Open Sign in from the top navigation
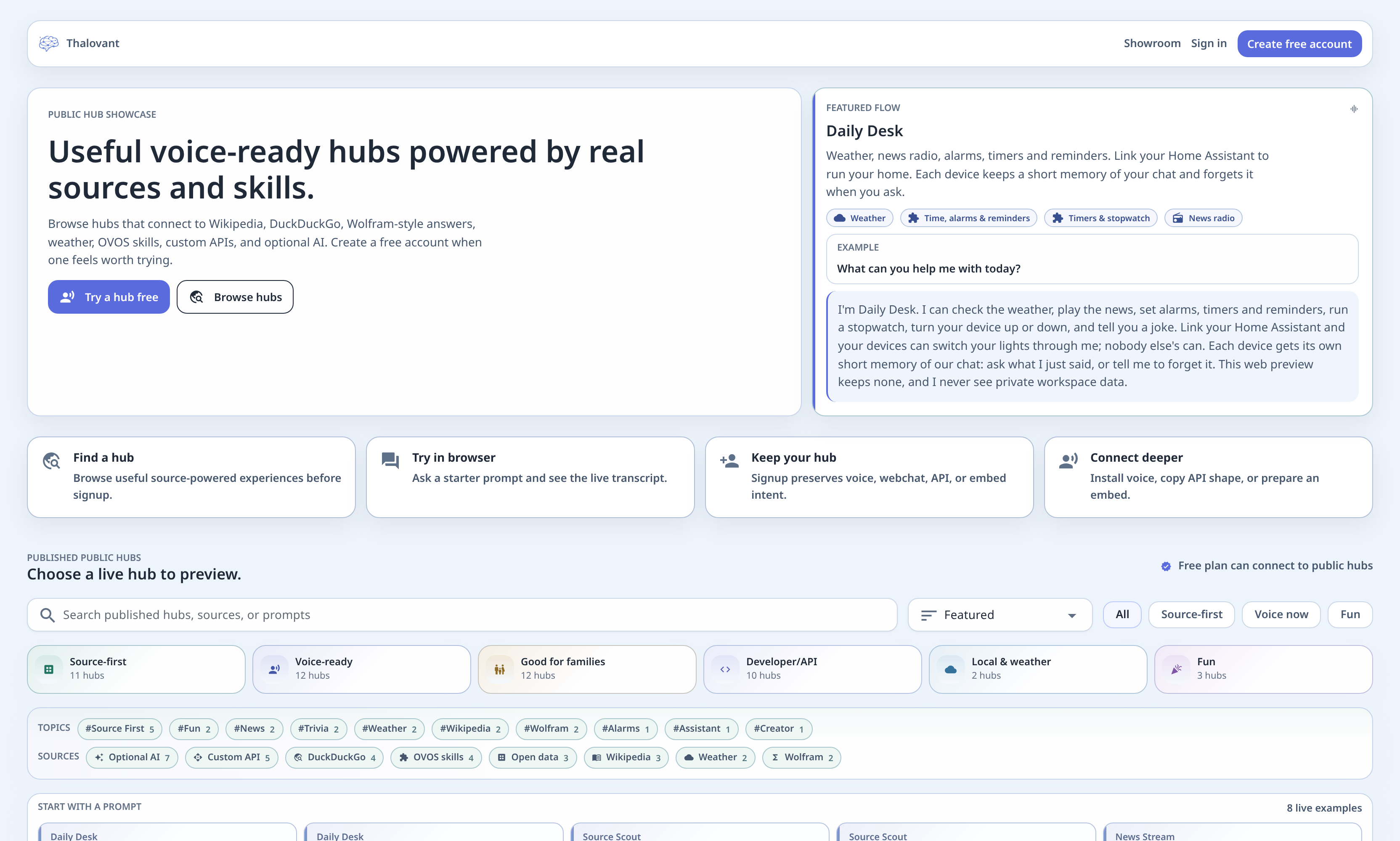1400x841 pixels. click(x=1209, y=43)
